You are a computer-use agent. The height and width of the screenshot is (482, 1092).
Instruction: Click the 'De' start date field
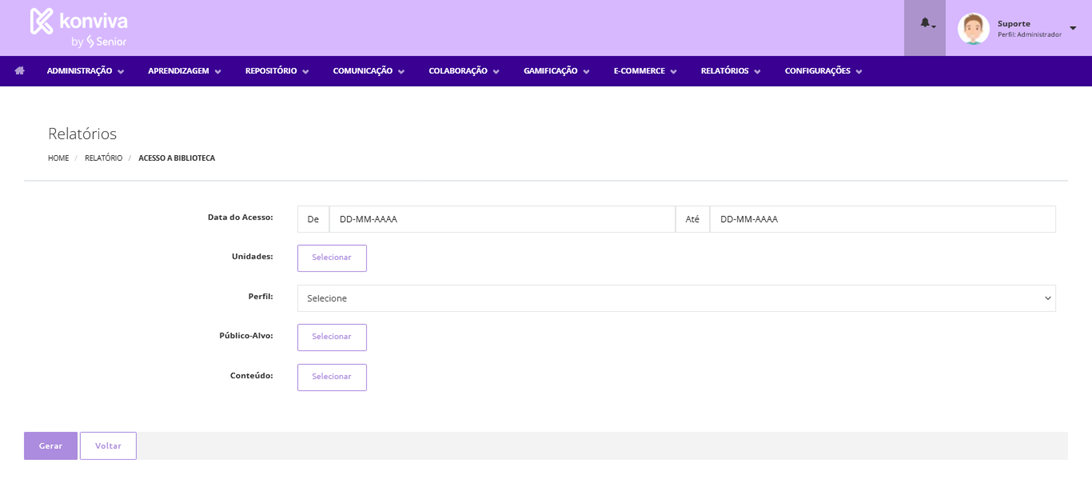(501, 219)
